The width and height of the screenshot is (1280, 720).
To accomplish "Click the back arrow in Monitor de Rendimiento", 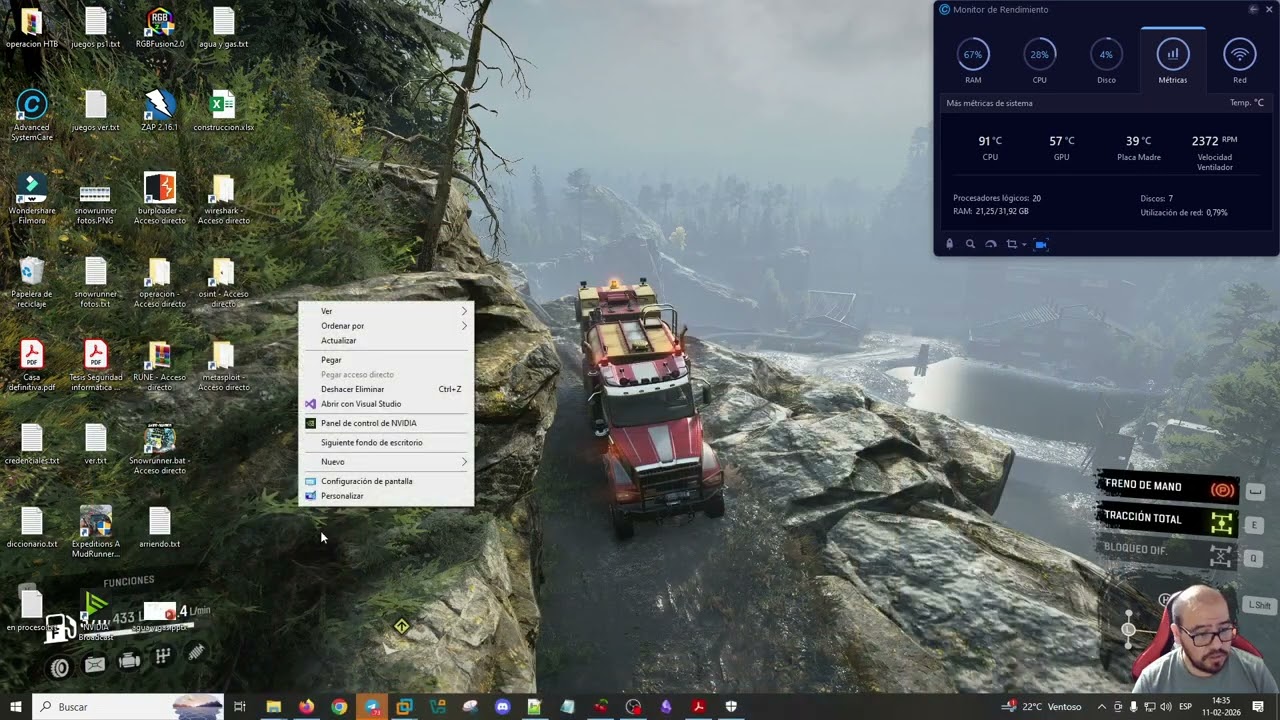I will coord(1253,10).
